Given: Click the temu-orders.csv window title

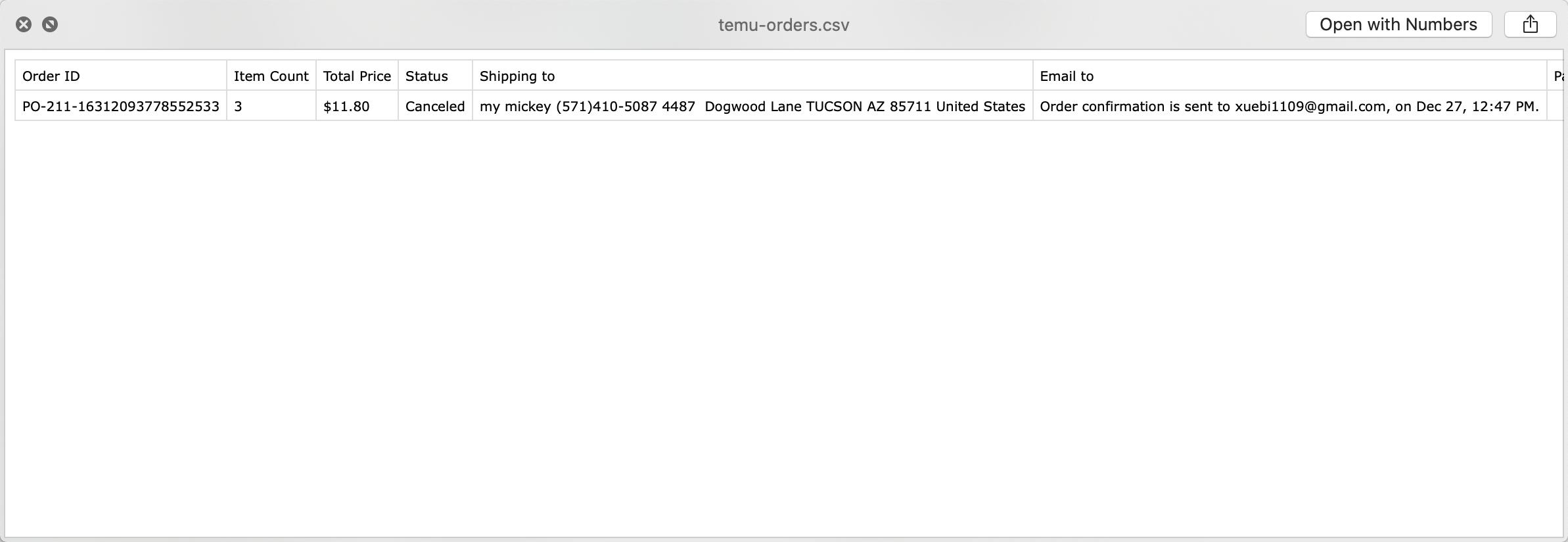Looking at the screenshot, I should [783, 25].
